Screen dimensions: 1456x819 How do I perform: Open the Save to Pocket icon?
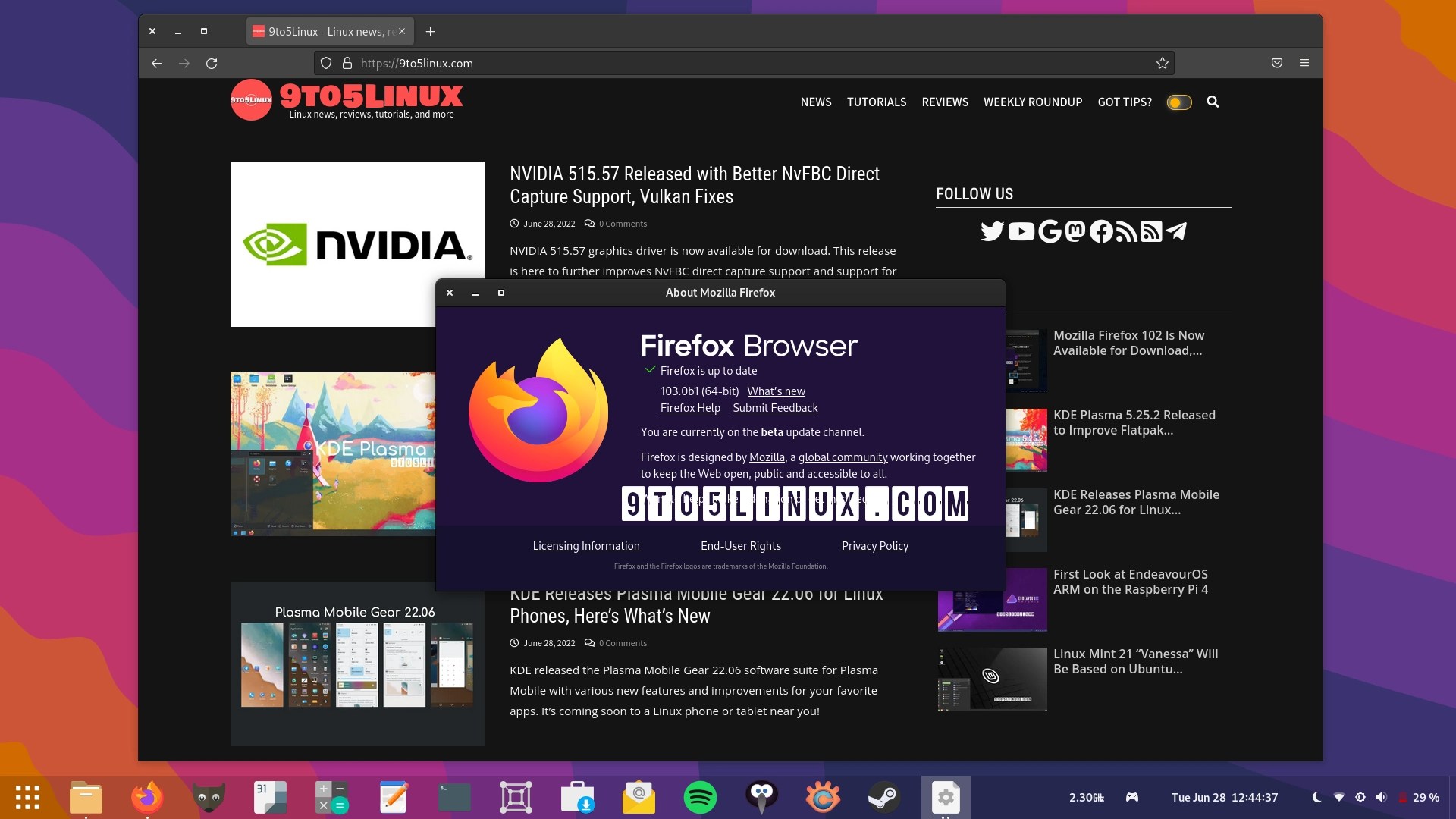coord(1277,64)
